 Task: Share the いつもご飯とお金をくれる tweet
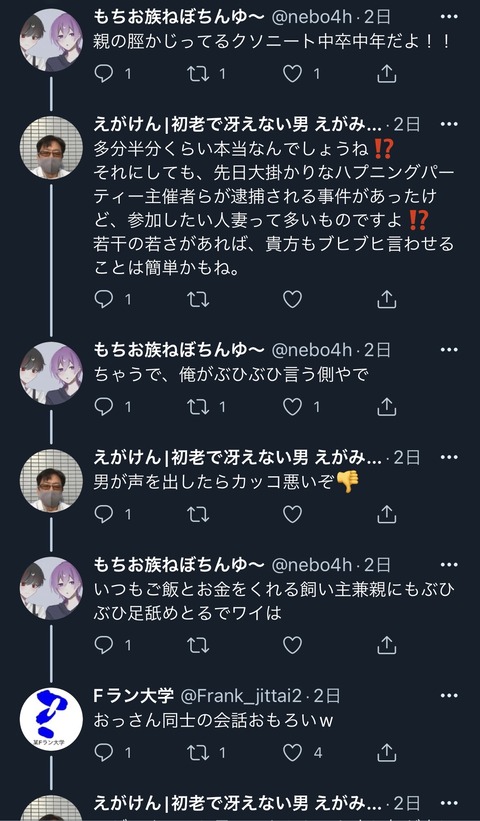point(386,645)
